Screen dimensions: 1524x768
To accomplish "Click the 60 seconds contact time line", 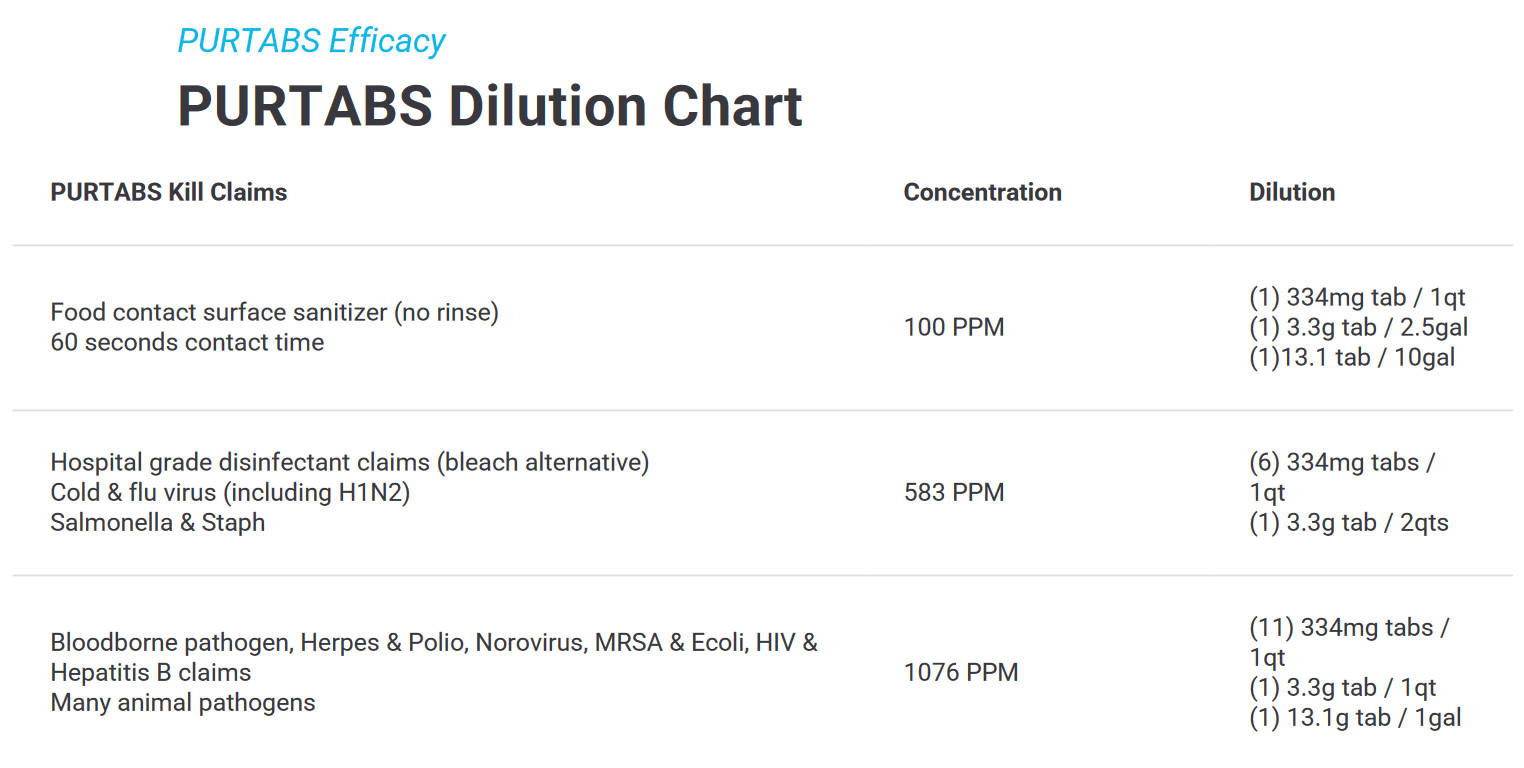I will [x=187, y=342].
